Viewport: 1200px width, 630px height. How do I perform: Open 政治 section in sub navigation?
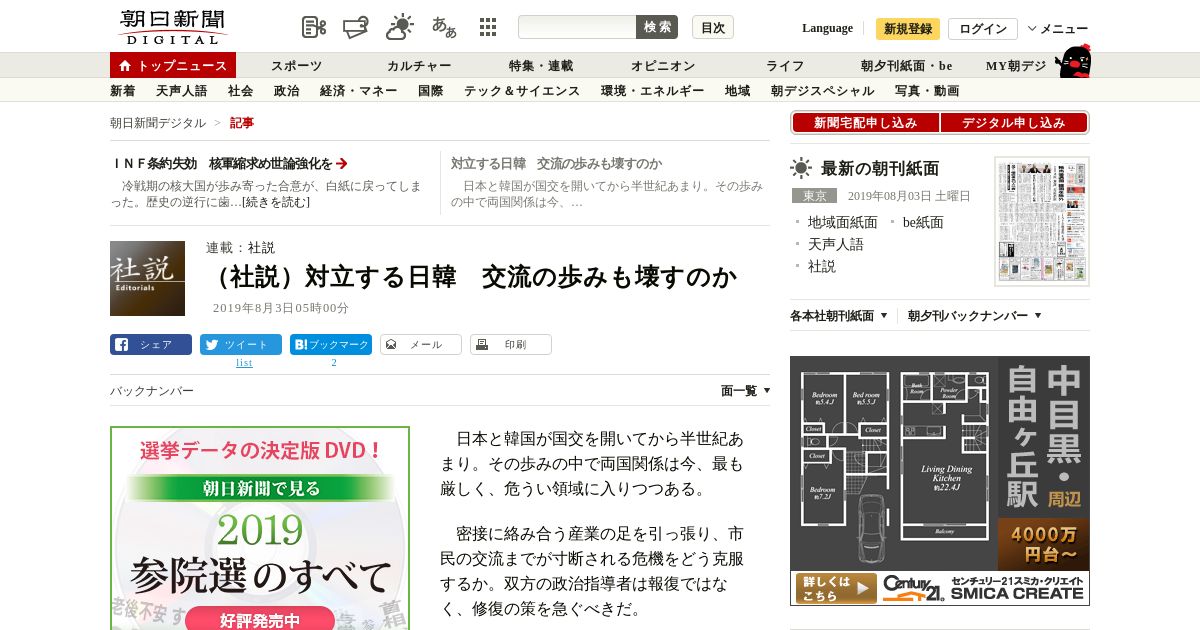click(x=286, y=91)
